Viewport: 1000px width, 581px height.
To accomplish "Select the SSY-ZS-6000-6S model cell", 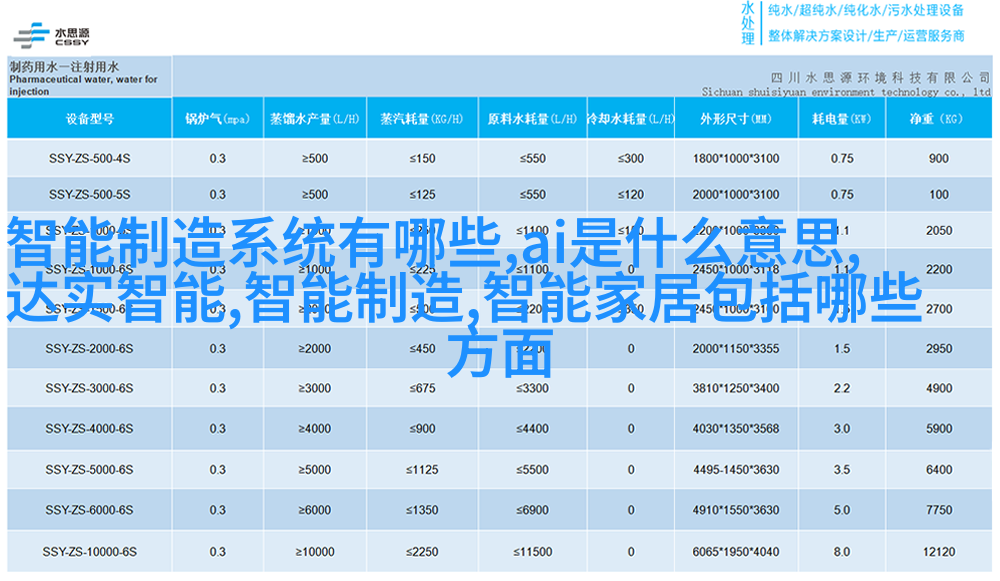I will 89,510.
